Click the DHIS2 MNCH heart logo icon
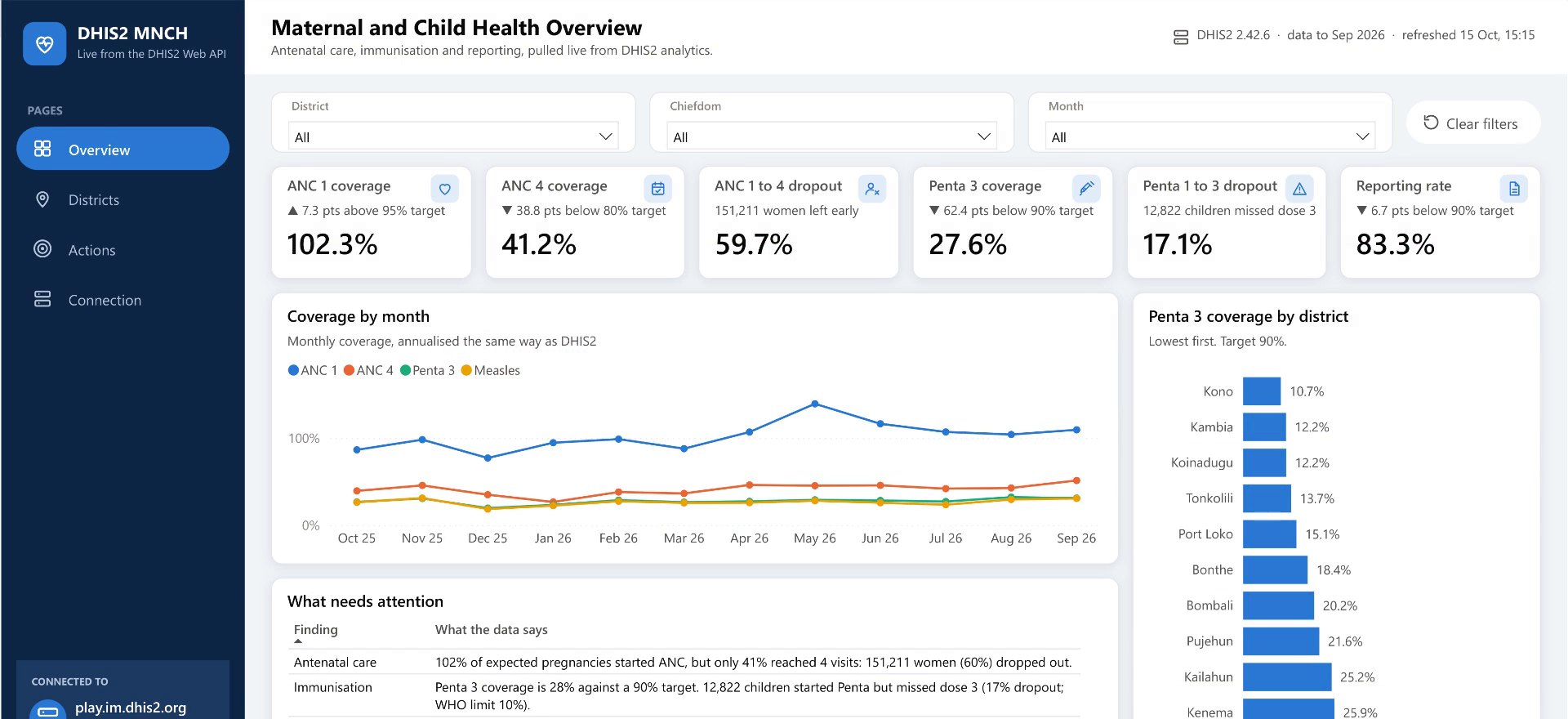1568x719 pixels. pyautogui.click(x=45, y=43)
